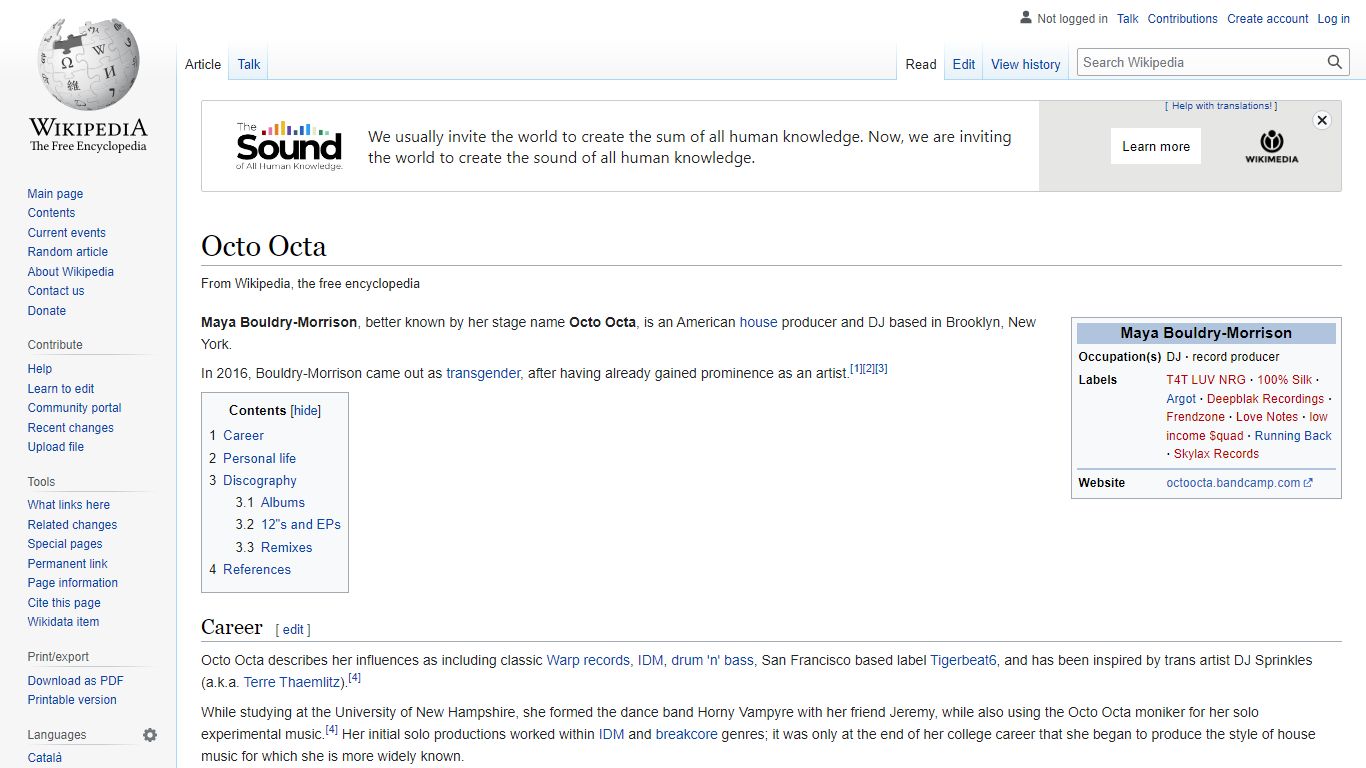Open the Read tab
Image resolution: width=1366 pixels, height=768 pixels.
click(x=921, y=64)
